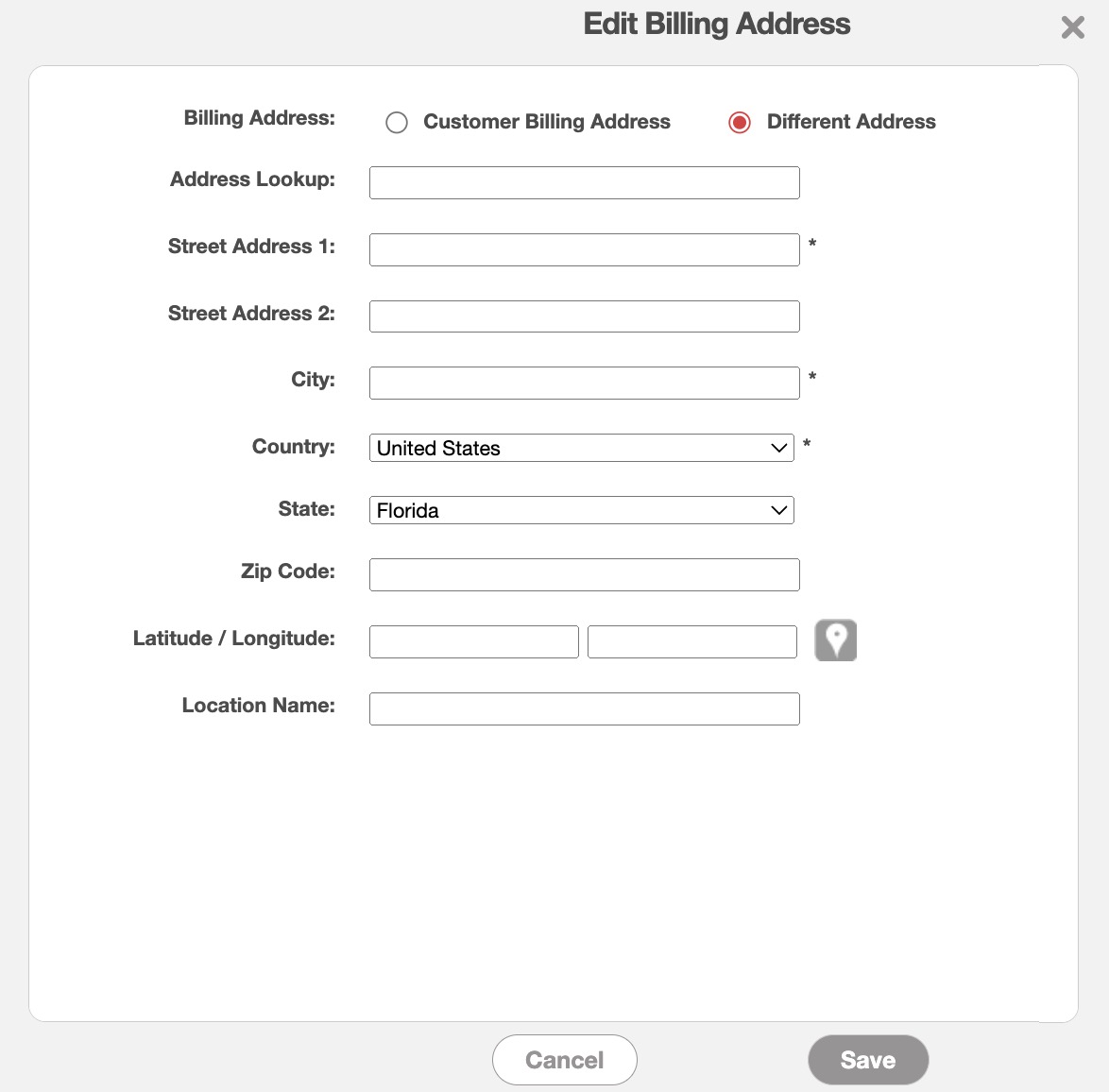
Task: Click into Street Address 1 field
Action: (584, 250)
